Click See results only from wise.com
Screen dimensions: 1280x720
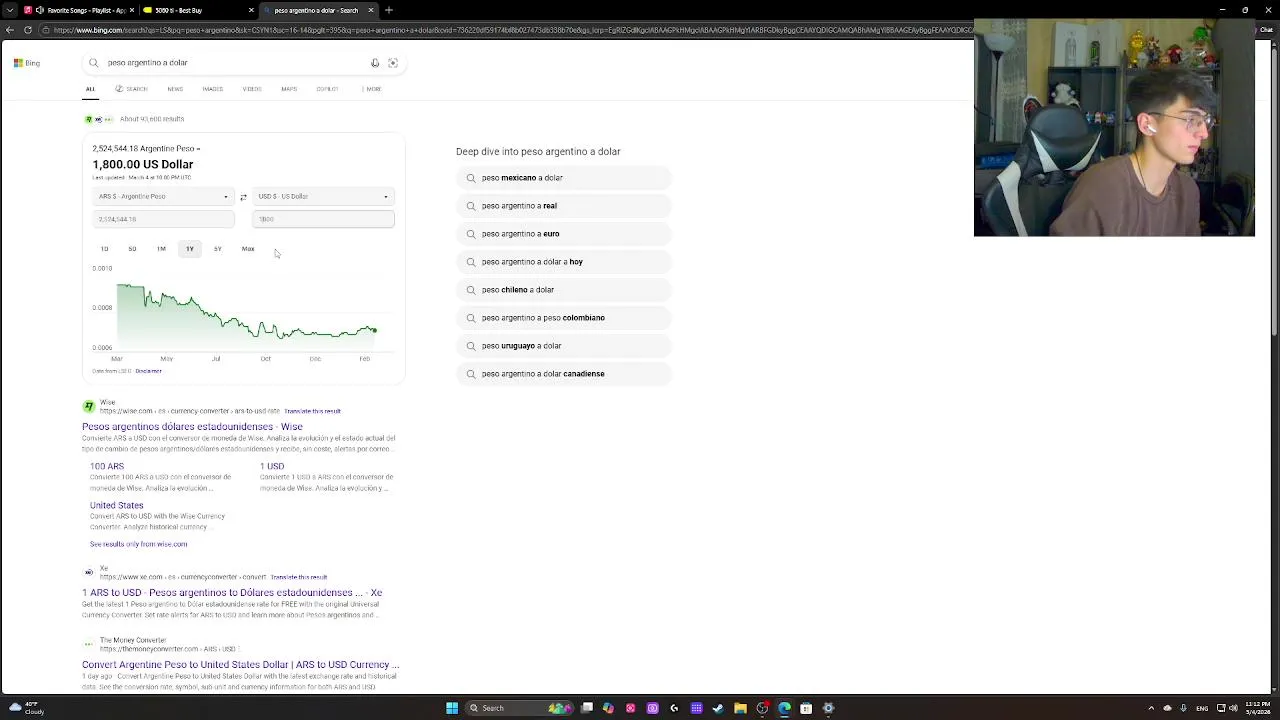[x=138, y=544]
